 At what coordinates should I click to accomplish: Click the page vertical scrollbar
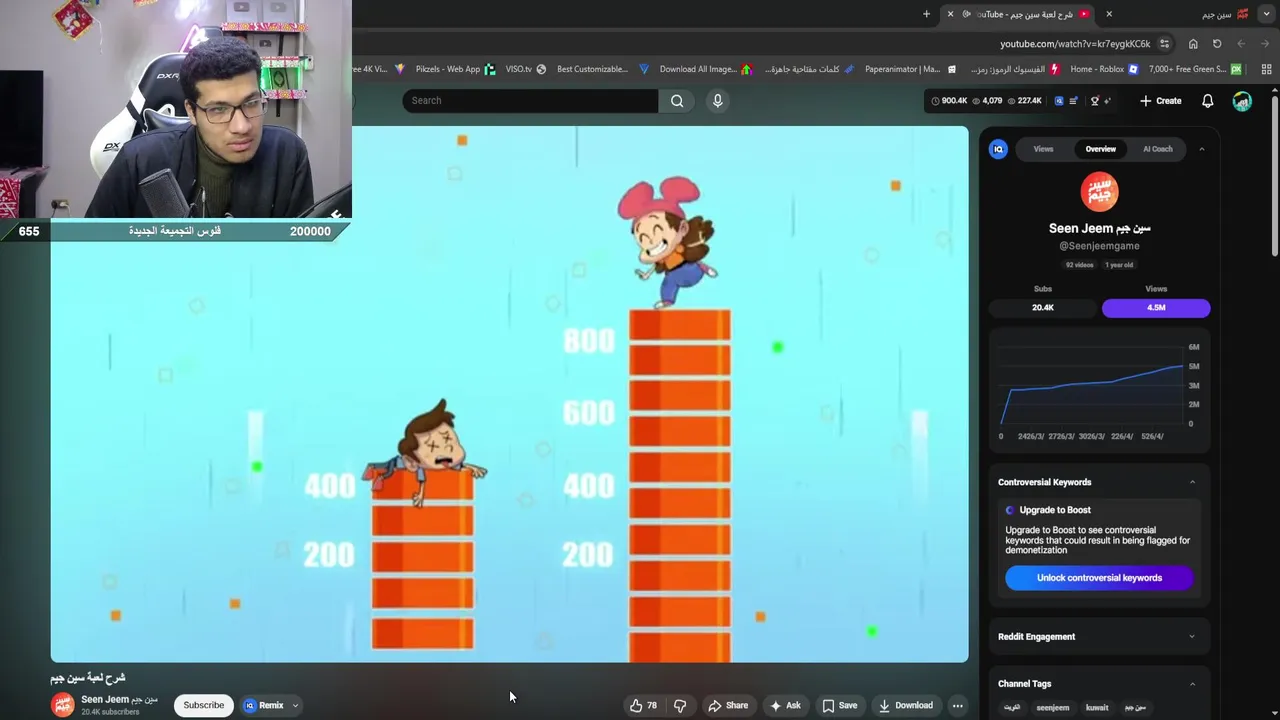[x=1275, y=175]
